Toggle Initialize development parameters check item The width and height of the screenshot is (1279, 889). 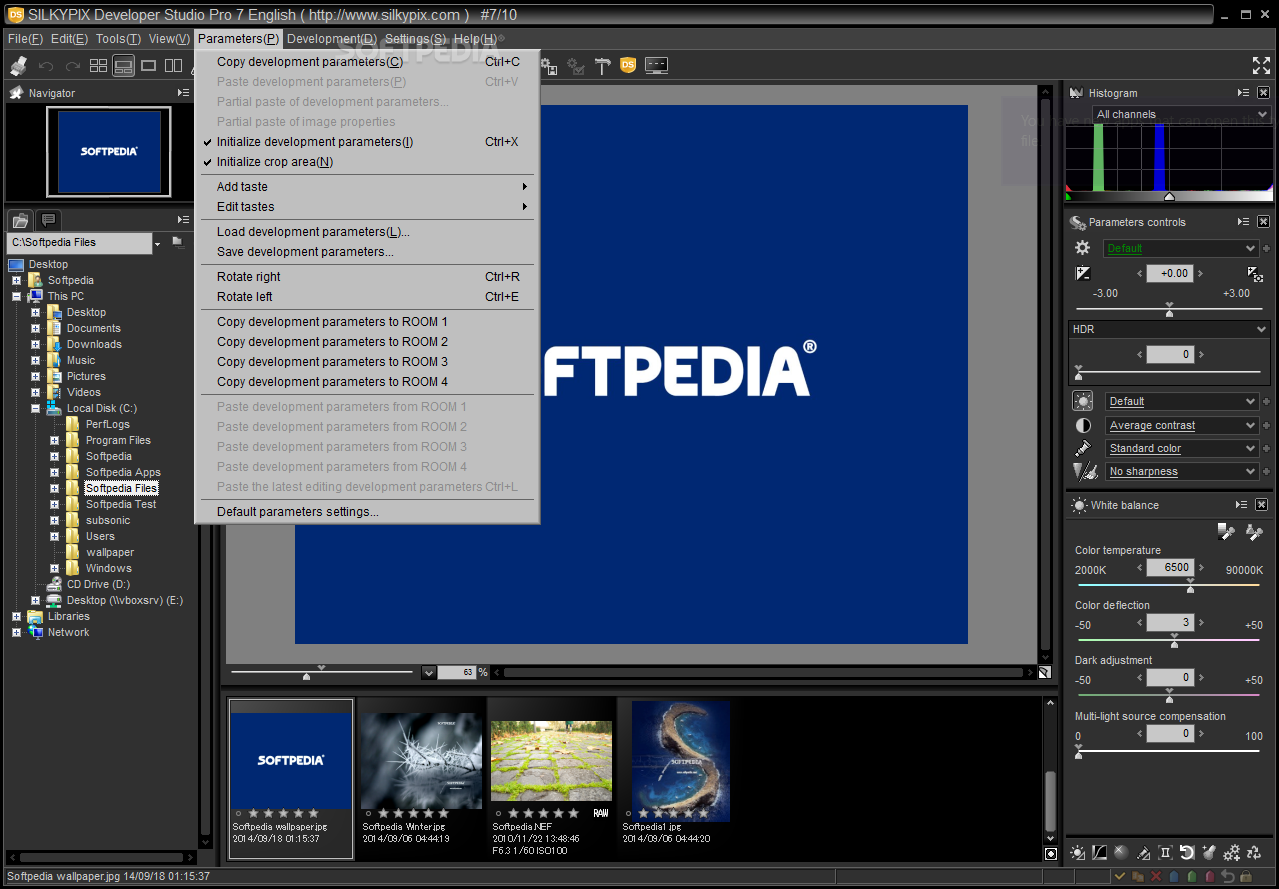pos(366,142)
